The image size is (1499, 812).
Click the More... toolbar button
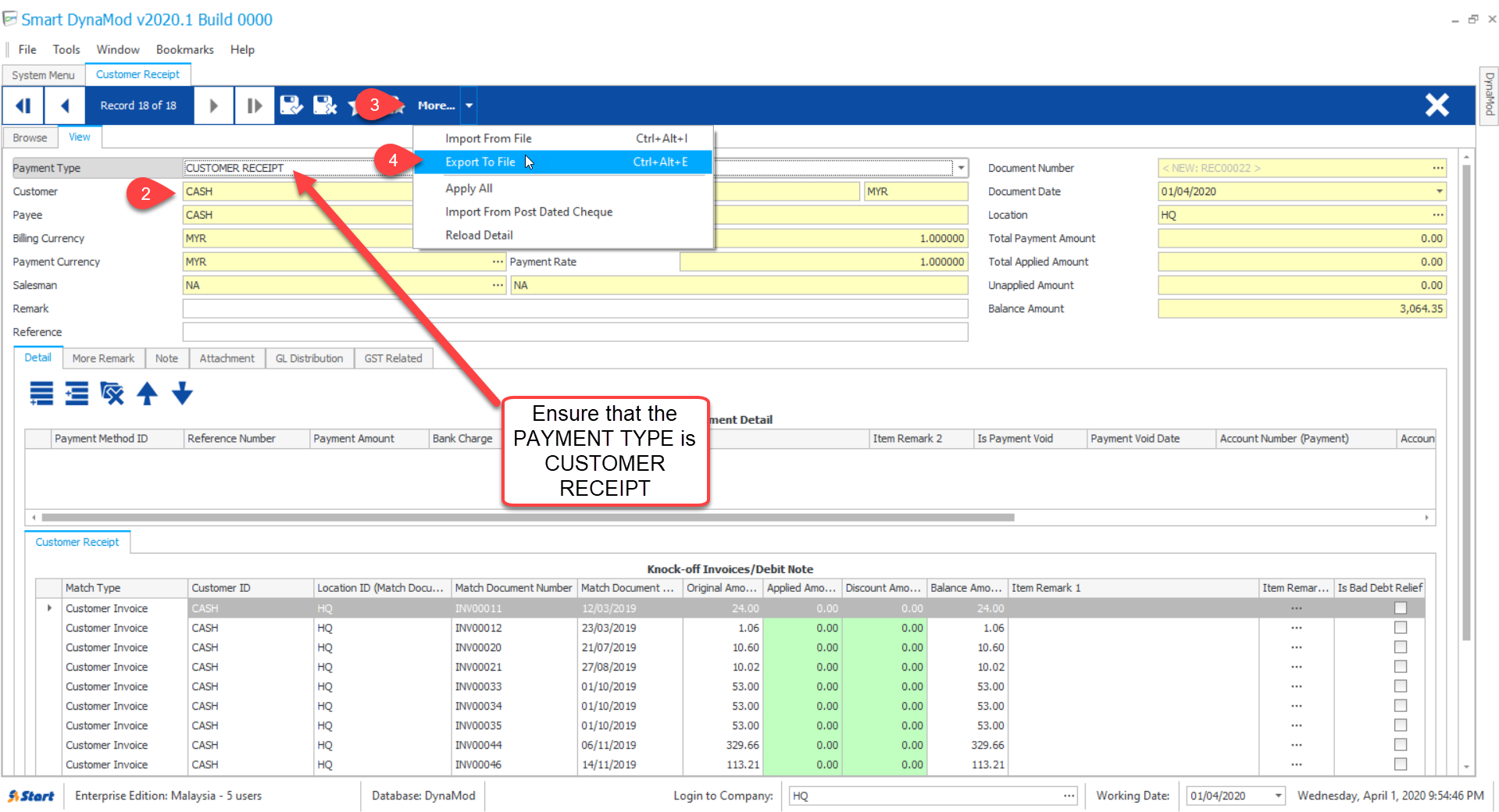pyautogui.click(x=436, y=105)
